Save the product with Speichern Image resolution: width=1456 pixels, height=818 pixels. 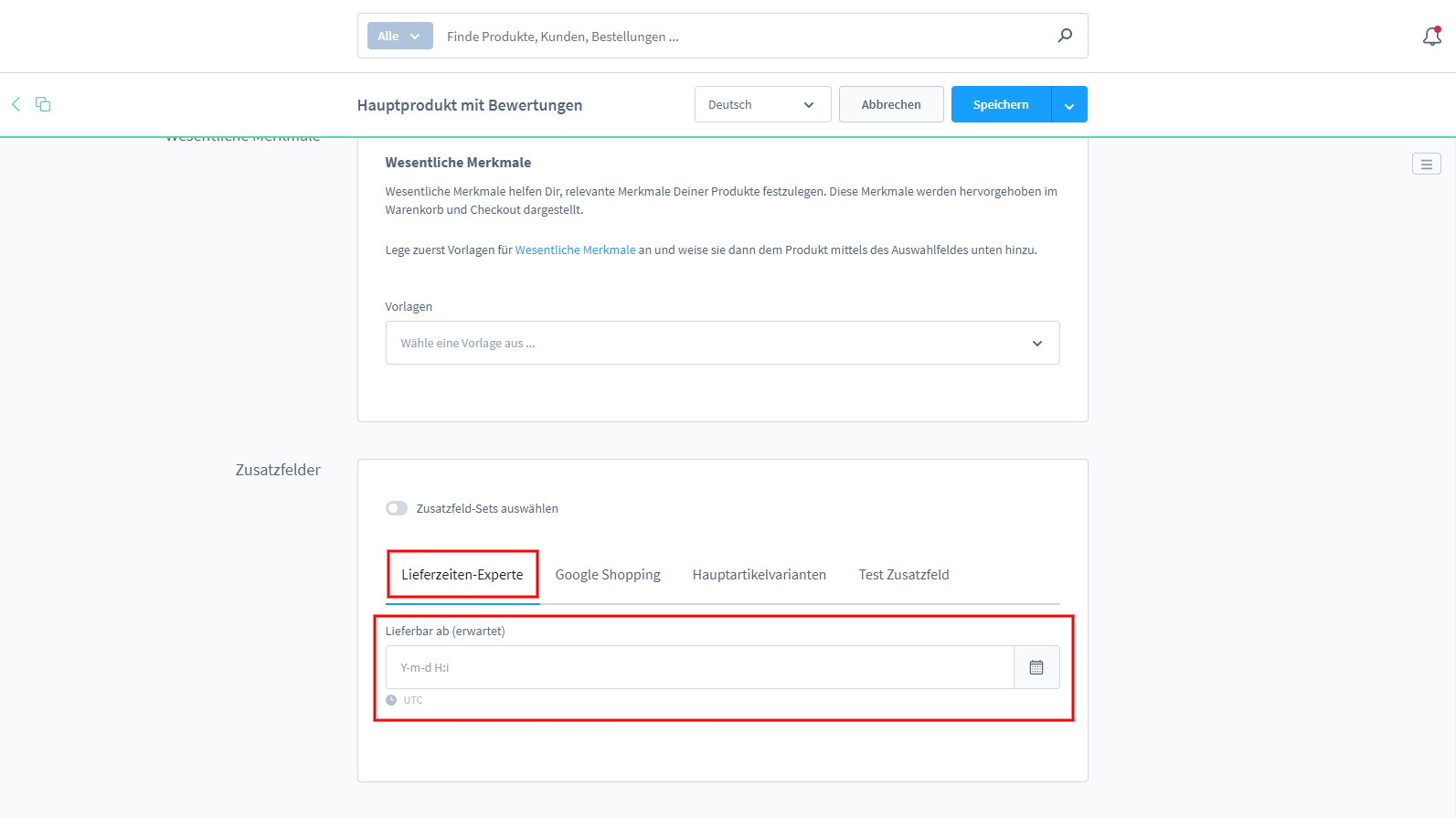click(x=1001, y=104)
